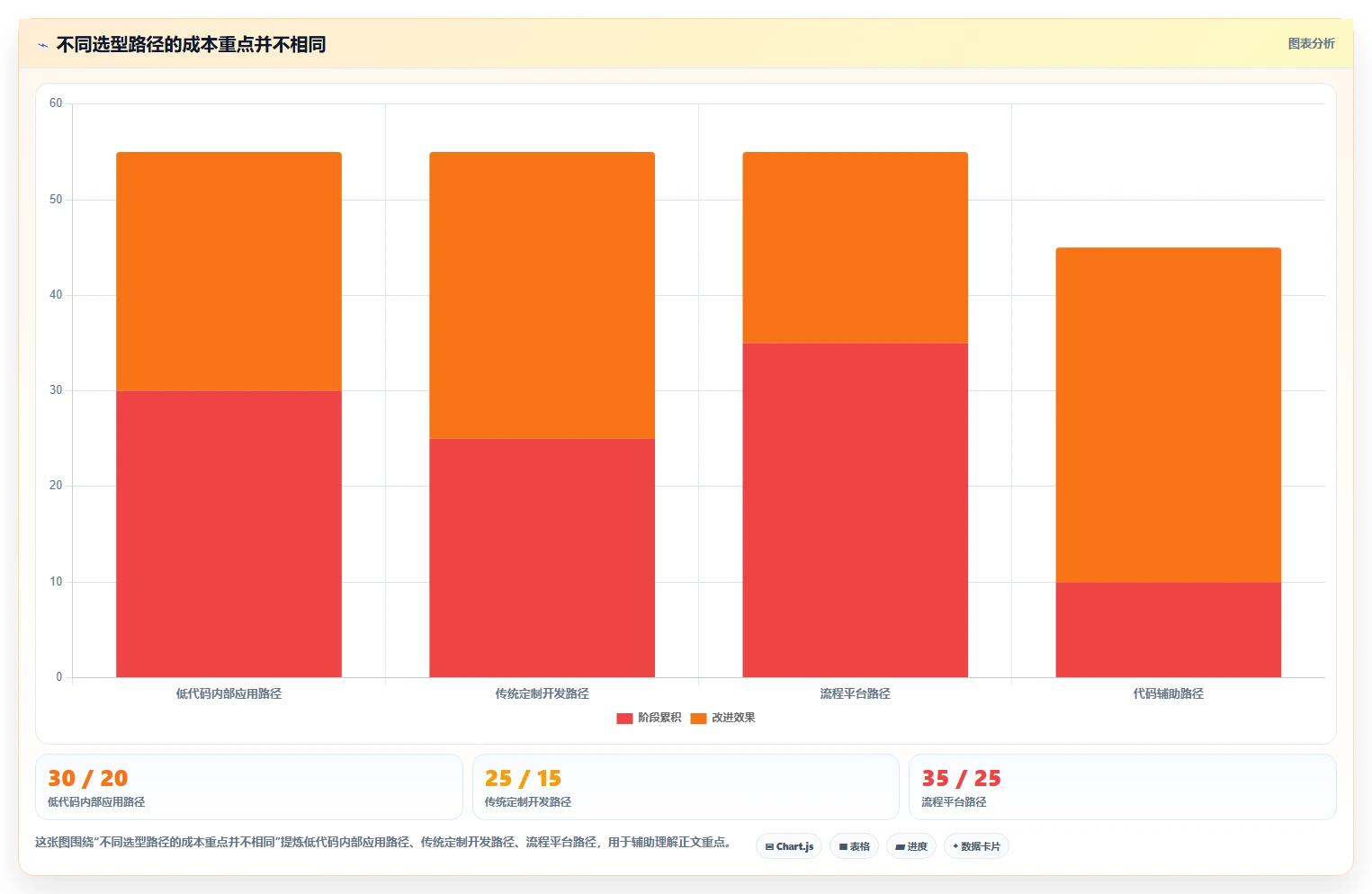Click the y-axis value 60
The image size is (1372, 894).
coord(56,103)
